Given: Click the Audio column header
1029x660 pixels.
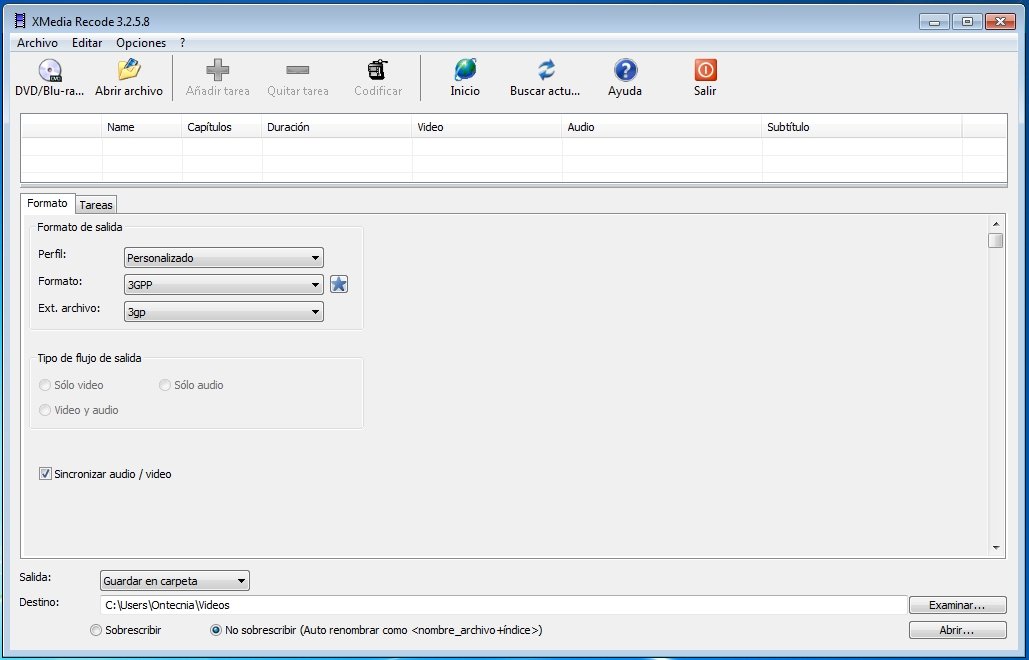Looking at the screenshot, I should click(x=662, y=127).
